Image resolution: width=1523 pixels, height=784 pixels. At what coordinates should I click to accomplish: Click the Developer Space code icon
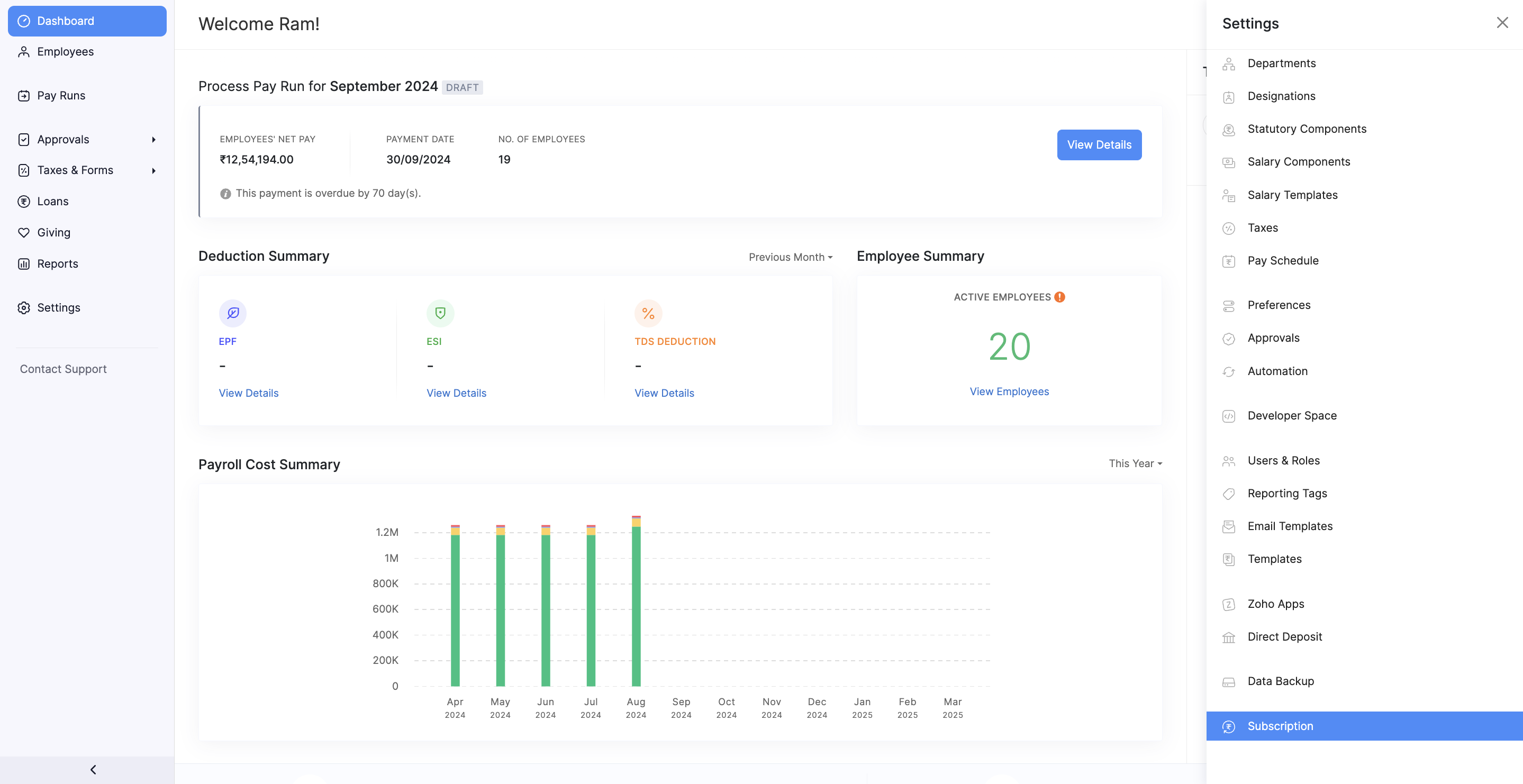(x=1229, y=416)
